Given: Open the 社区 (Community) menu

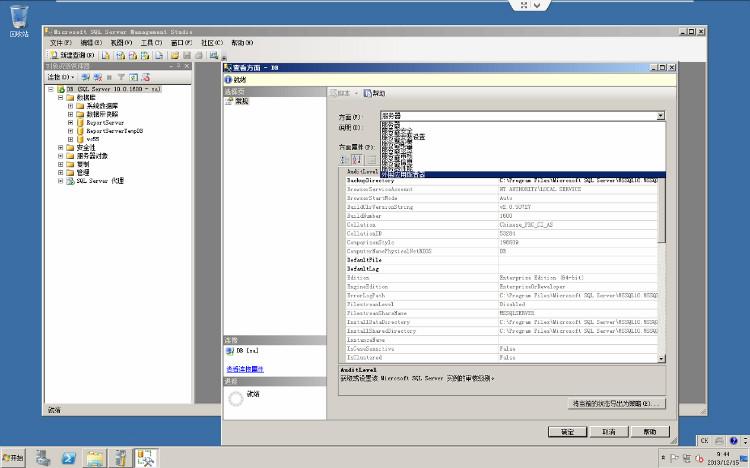Looking at the screenshot, I should pos(211,43).
